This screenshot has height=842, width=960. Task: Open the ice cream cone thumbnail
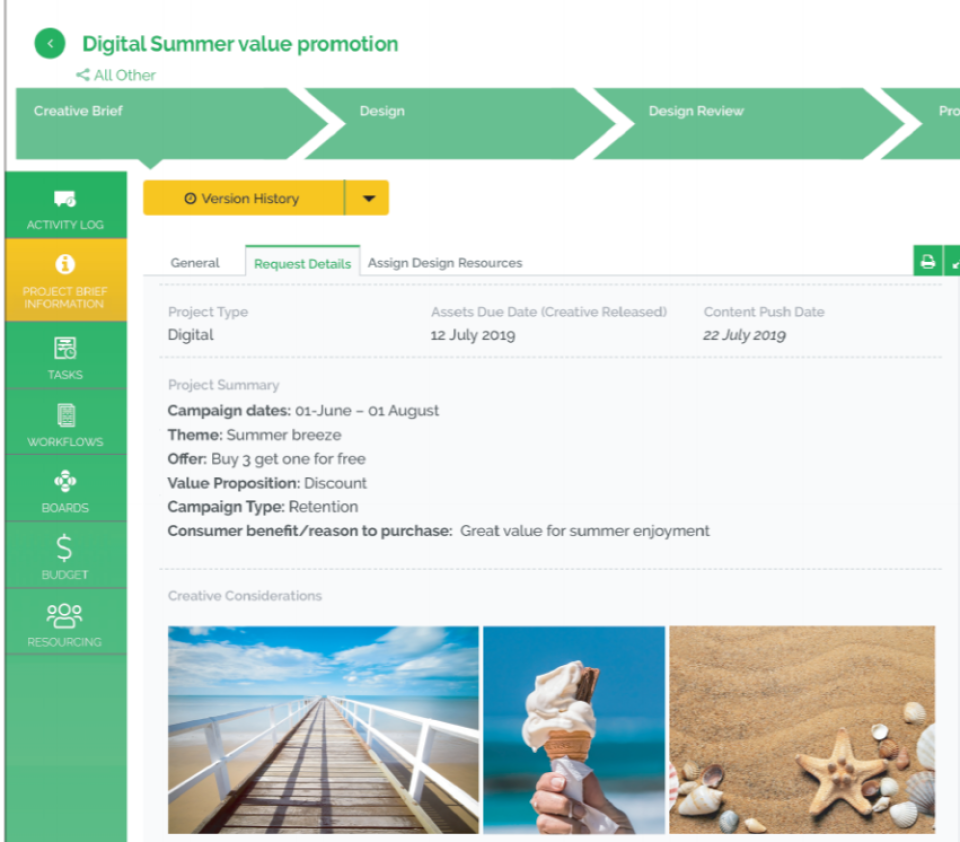pyautogui.click(x=574, y=729)
